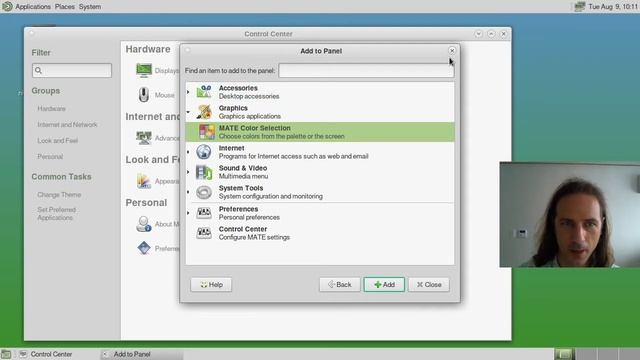This screenshot has height=360, width=640.
Task: Click the MATE logo in the top panel
Action: (x=7, y=6)
